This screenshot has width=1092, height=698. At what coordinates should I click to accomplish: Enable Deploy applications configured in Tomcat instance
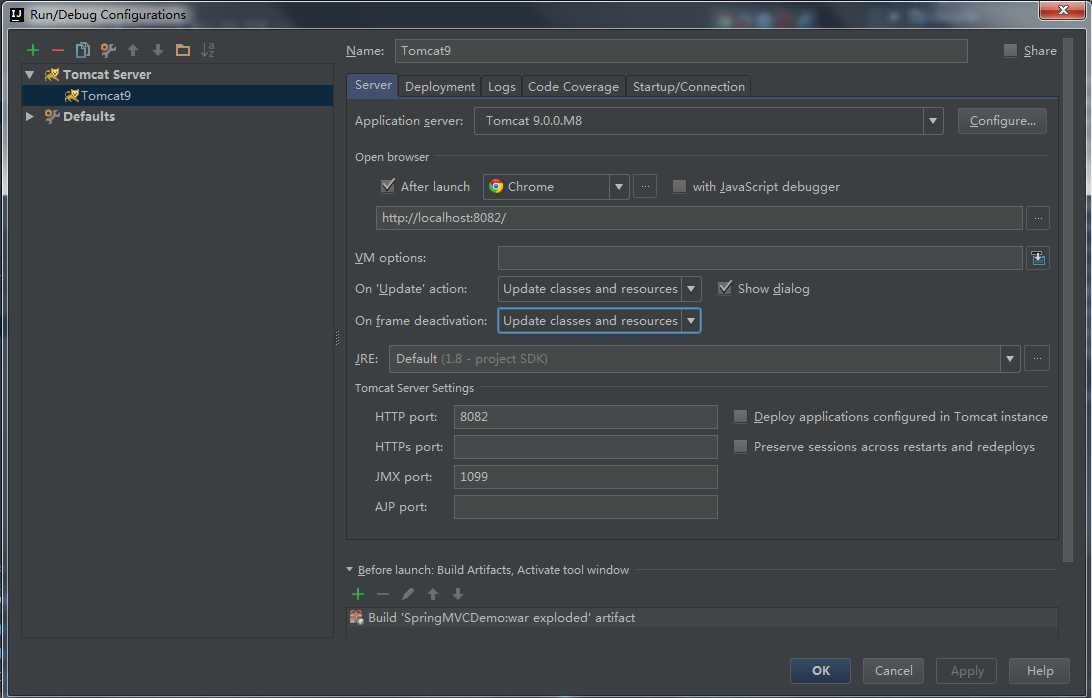pos(740,416)
